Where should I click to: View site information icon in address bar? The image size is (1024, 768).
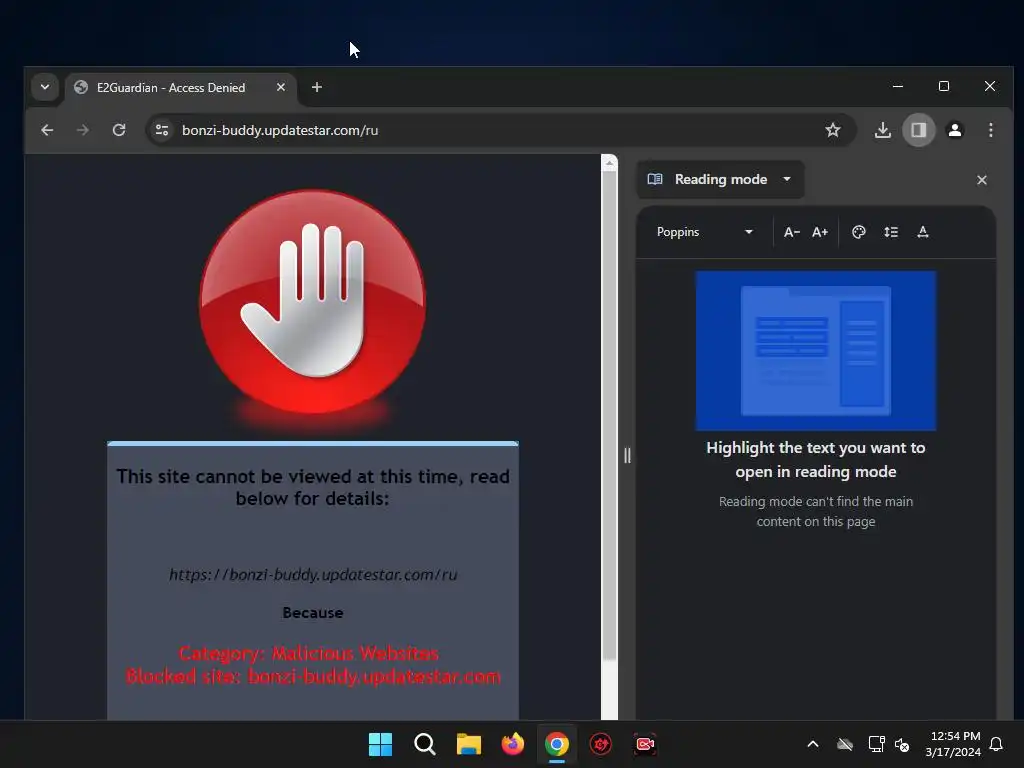pos(162,130)
